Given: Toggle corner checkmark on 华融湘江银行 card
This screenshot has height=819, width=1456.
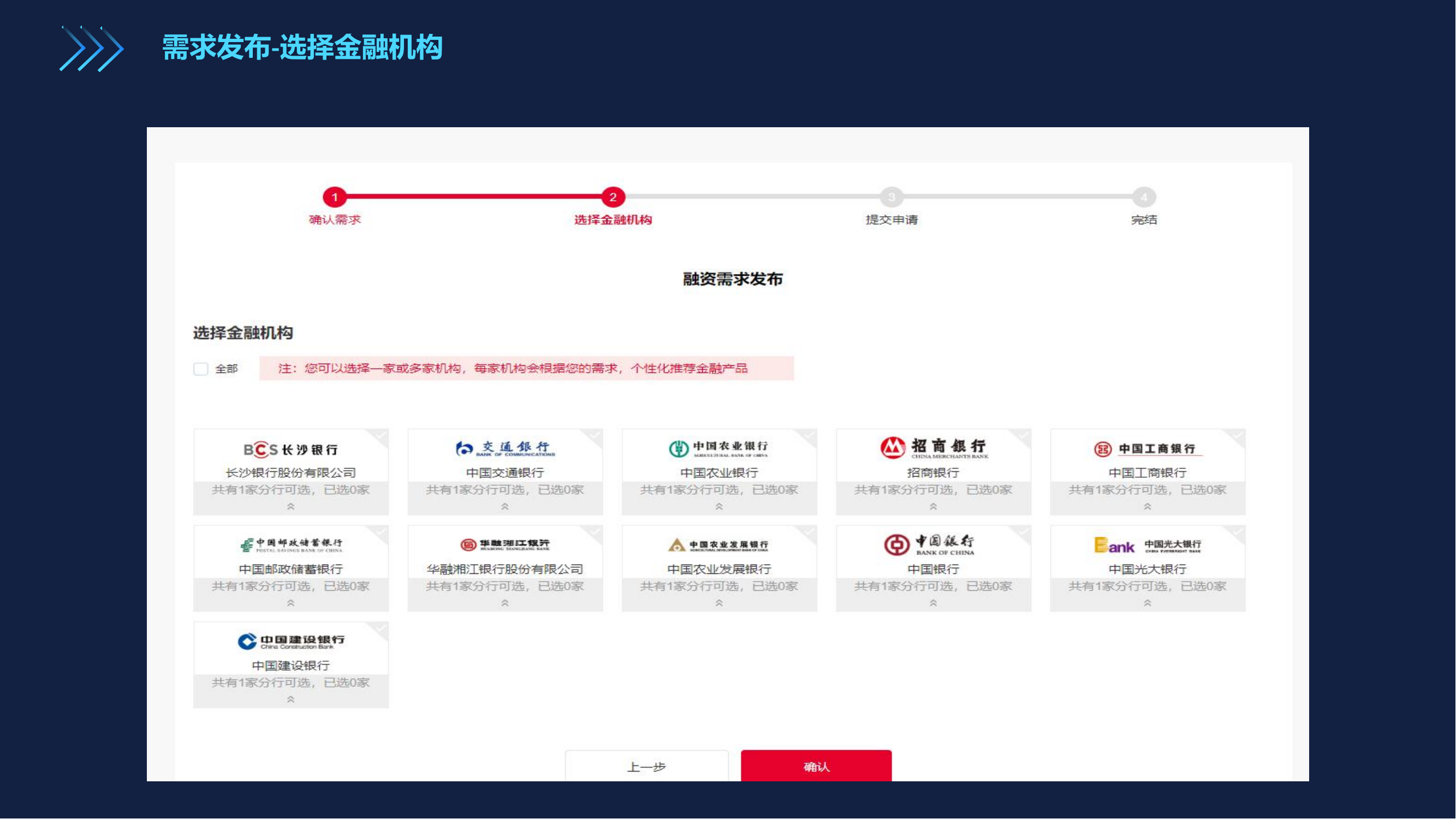Looking at the screenshot, I should [x=595, y=532].
